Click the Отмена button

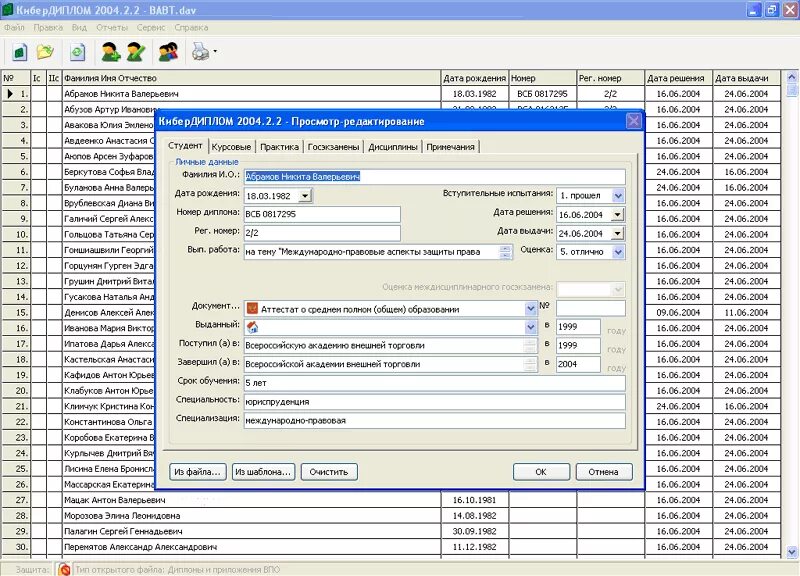[x=603, y=472]
